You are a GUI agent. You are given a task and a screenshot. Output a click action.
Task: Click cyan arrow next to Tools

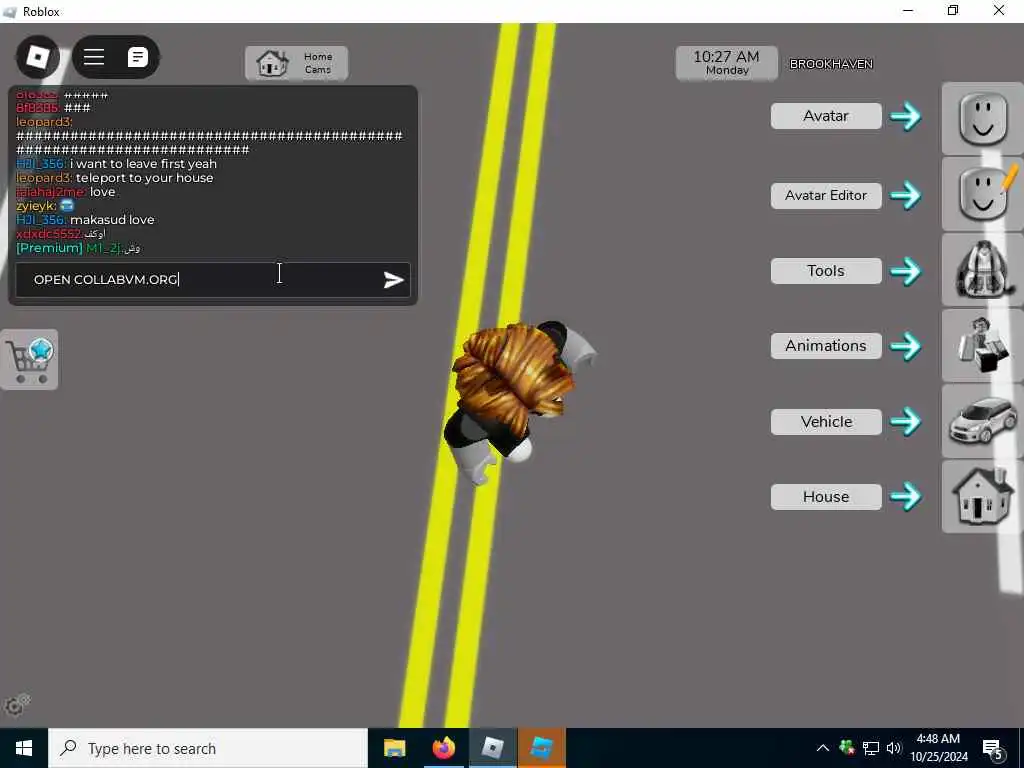point(906,271)
